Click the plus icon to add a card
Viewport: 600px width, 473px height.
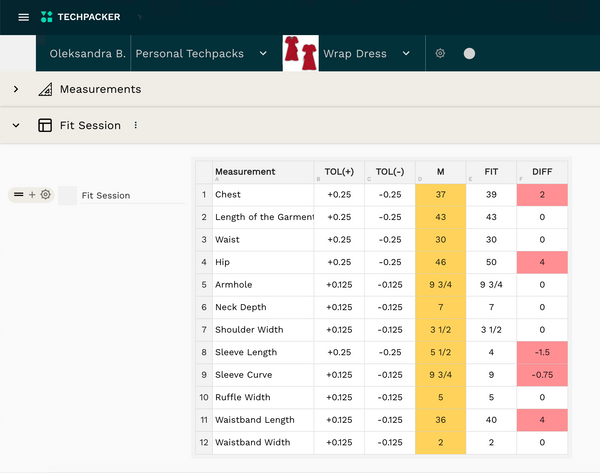pos(31,195)
